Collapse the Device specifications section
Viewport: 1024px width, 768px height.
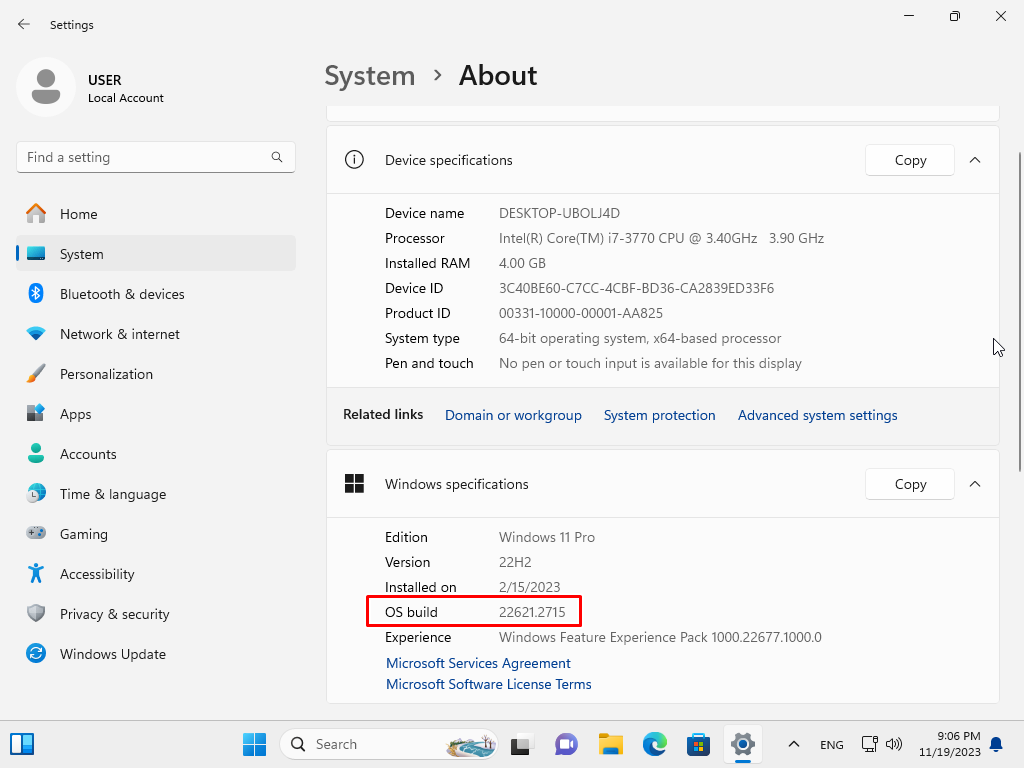pos(975,160)
